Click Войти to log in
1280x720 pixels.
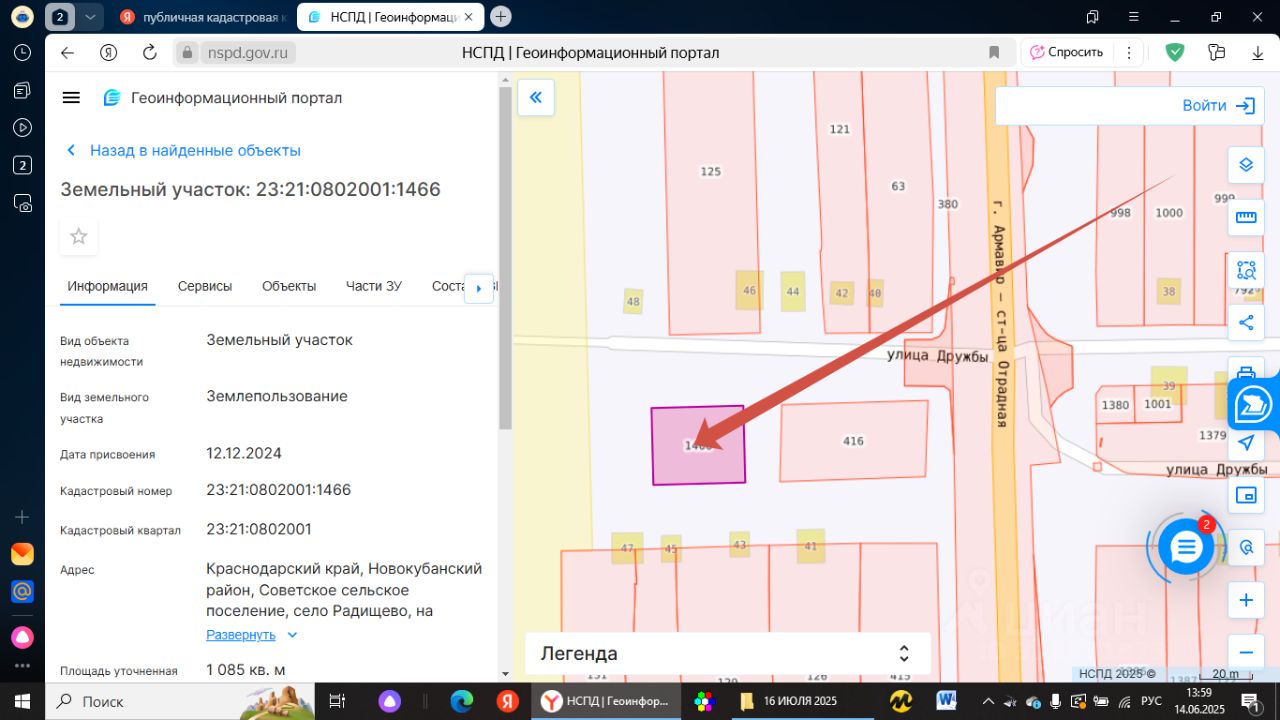(1219, 105)
